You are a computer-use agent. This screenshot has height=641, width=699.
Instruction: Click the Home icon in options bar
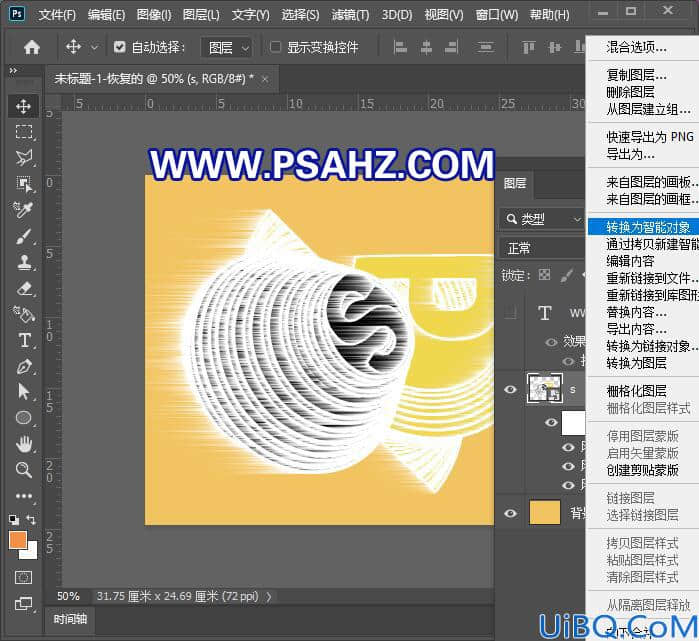[x=32, y=47]
